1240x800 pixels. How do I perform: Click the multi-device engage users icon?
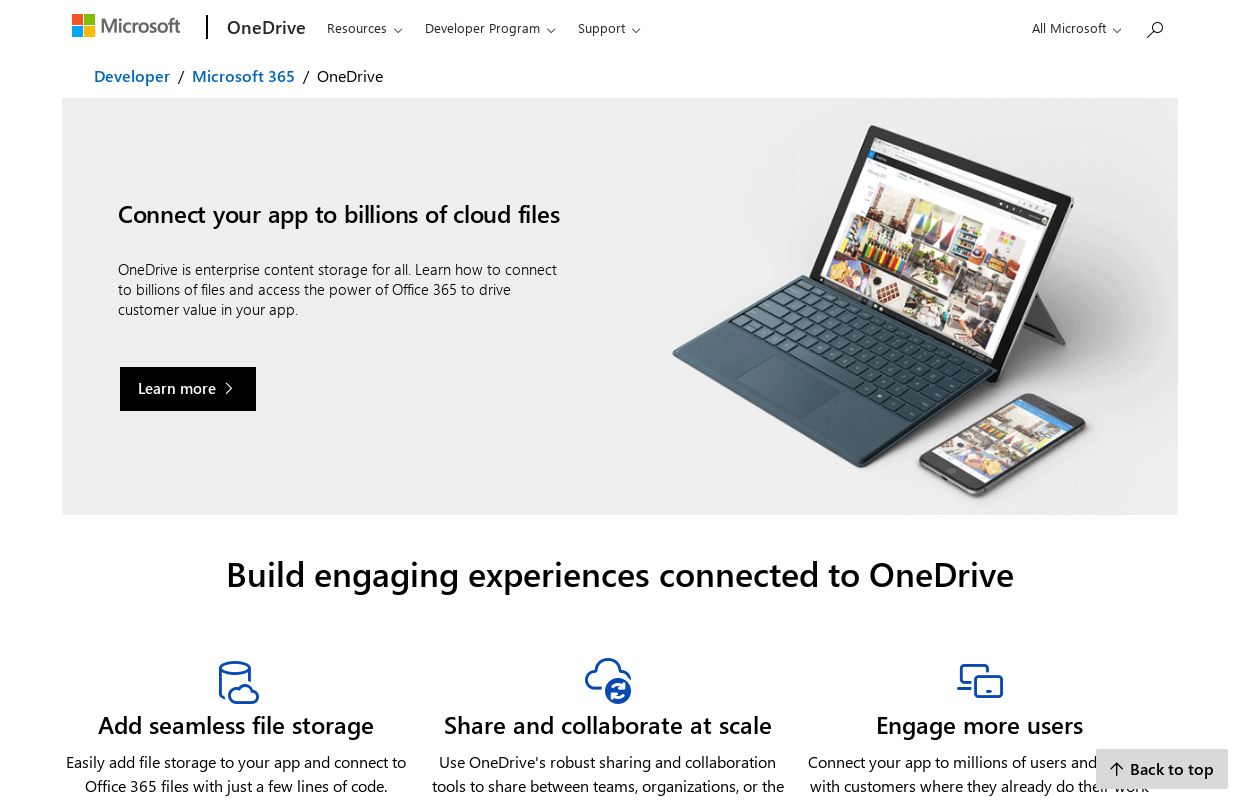coord(980,681)
